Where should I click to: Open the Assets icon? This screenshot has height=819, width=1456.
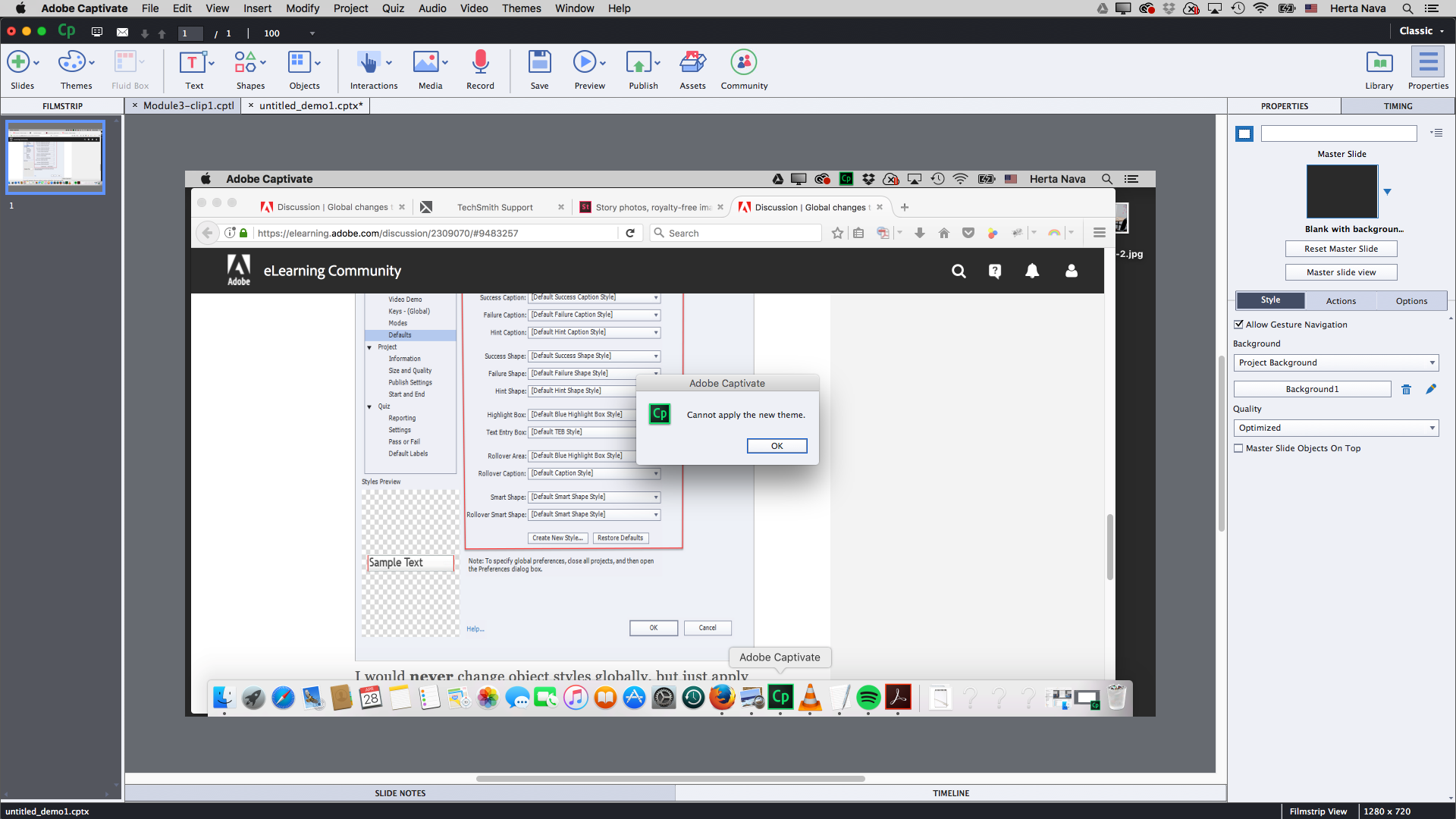(692, 62)
